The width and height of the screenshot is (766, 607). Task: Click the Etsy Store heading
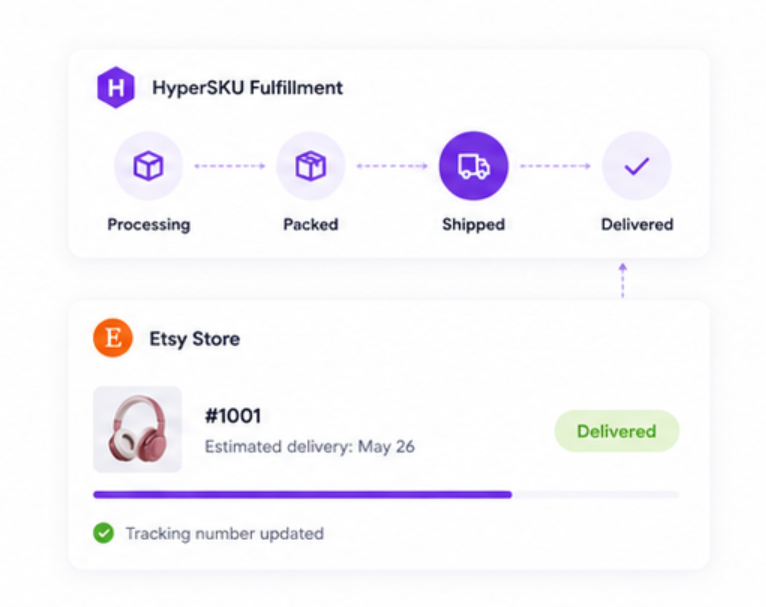[x=194, y=339]
